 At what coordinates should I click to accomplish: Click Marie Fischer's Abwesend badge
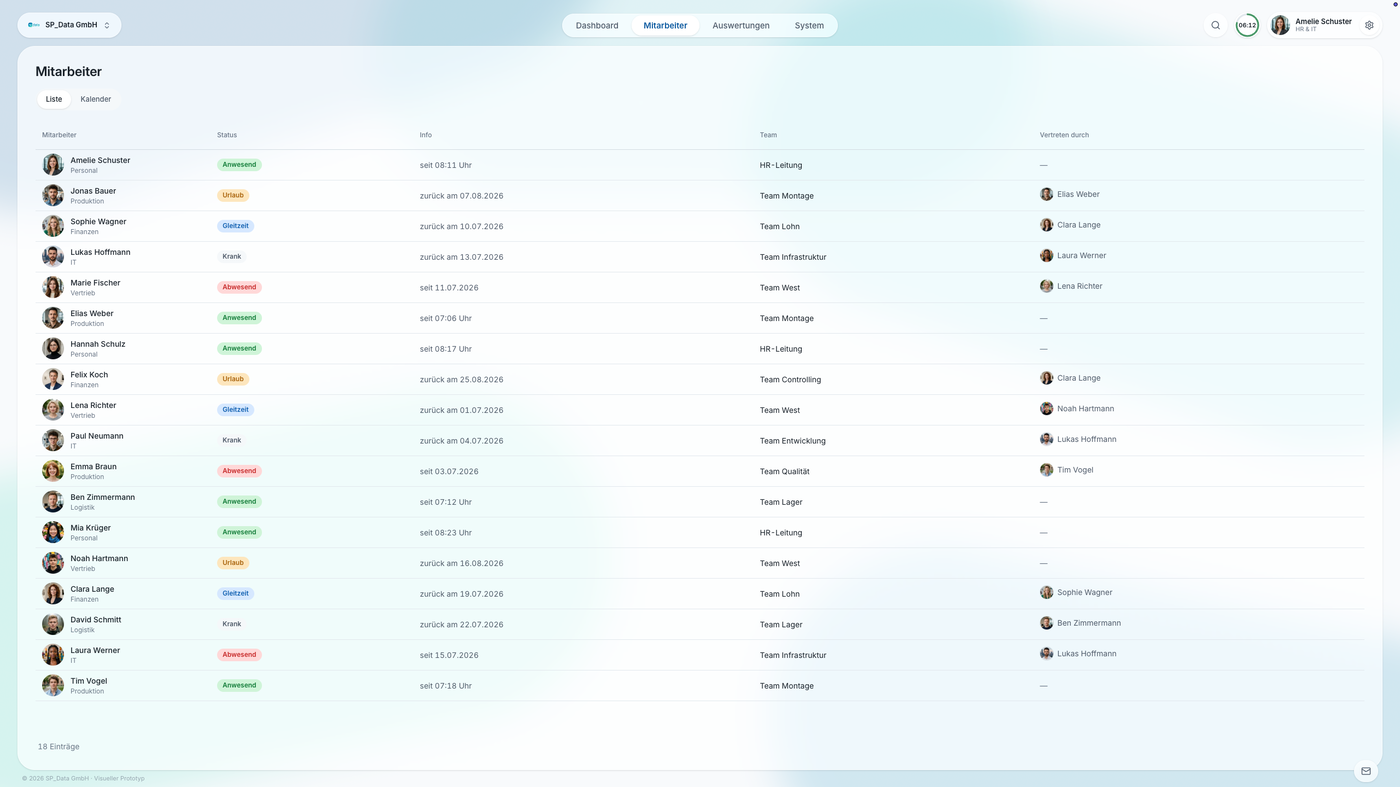tap(239, 287)
